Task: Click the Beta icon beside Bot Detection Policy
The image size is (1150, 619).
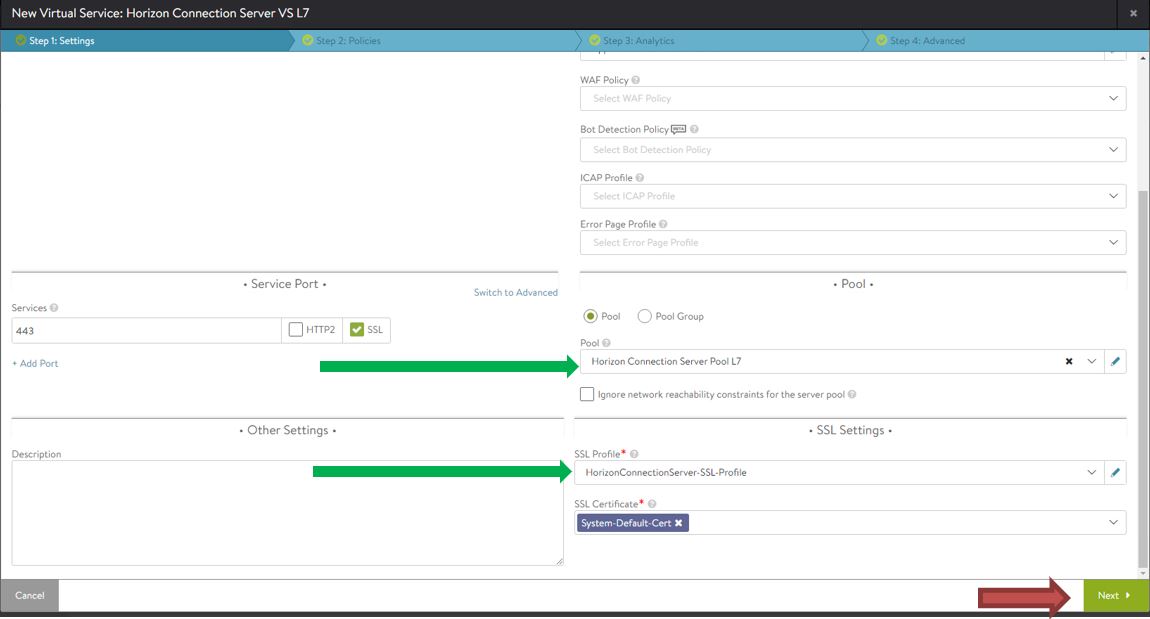Action: click(678, 129)
